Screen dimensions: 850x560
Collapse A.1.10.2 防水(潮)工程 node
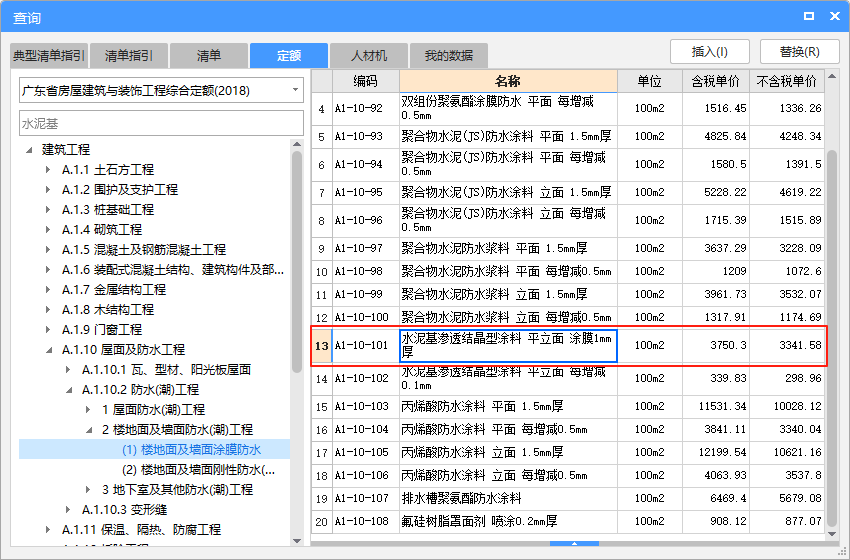click(x=69, y=390)
